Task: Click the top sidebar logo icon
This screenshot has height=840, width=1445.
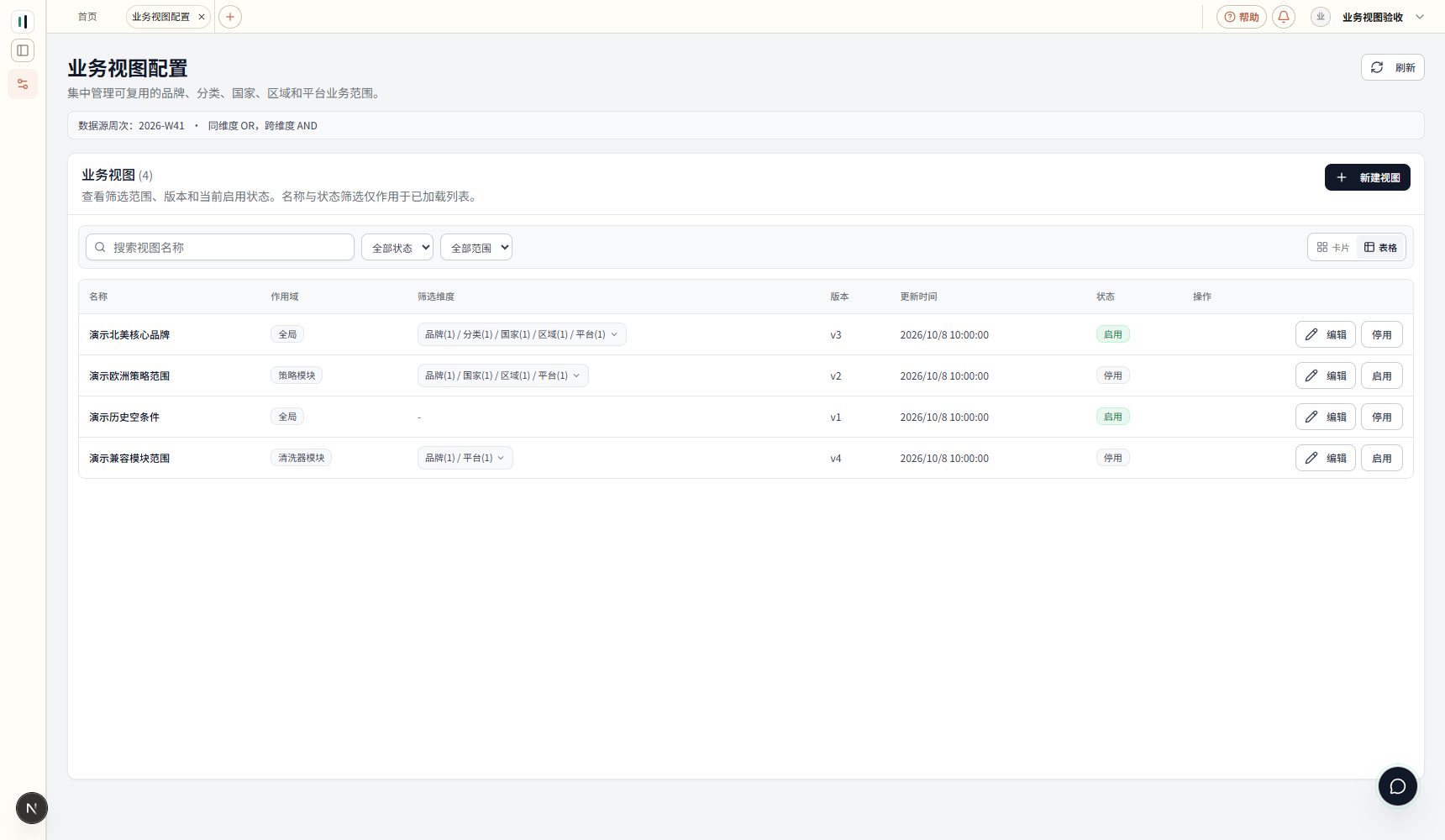Action: [23, 21]
